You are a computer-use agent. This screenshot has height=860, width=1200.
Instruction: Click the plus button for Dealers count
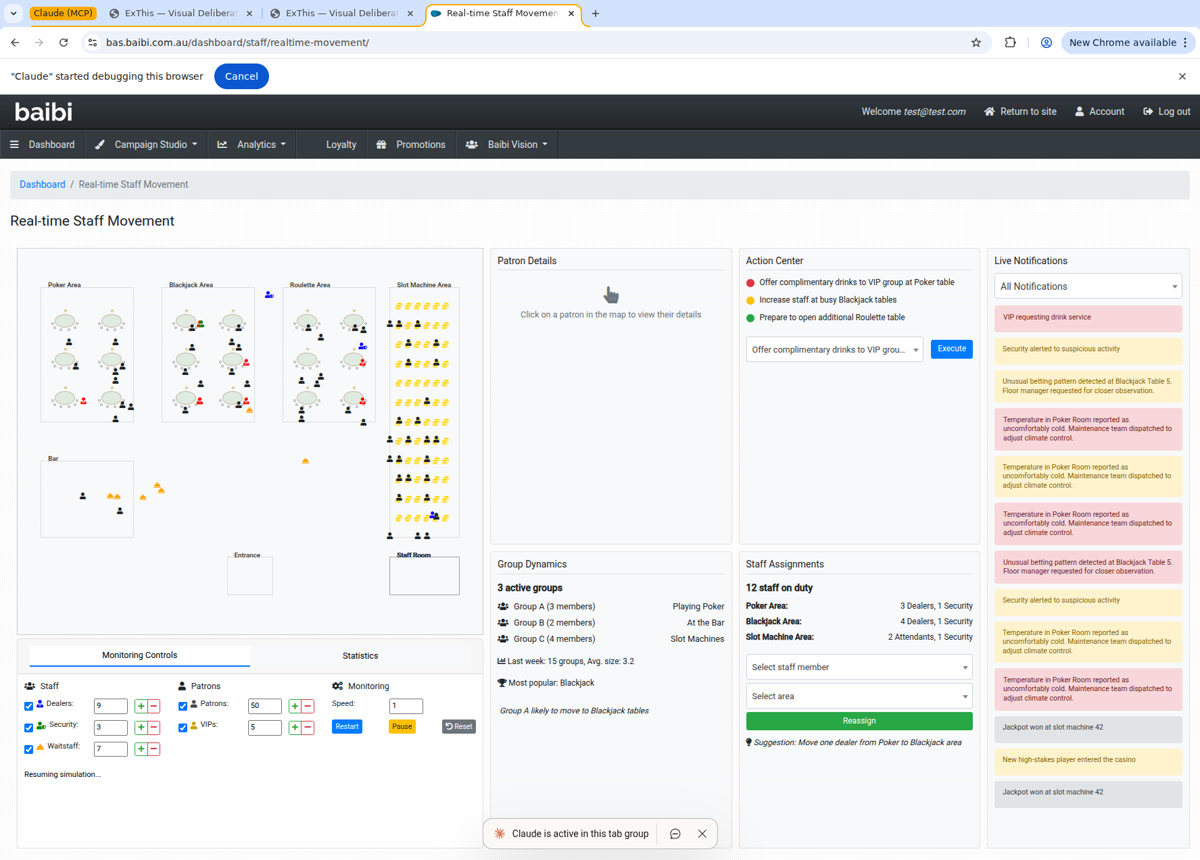(x=141, y=706)
